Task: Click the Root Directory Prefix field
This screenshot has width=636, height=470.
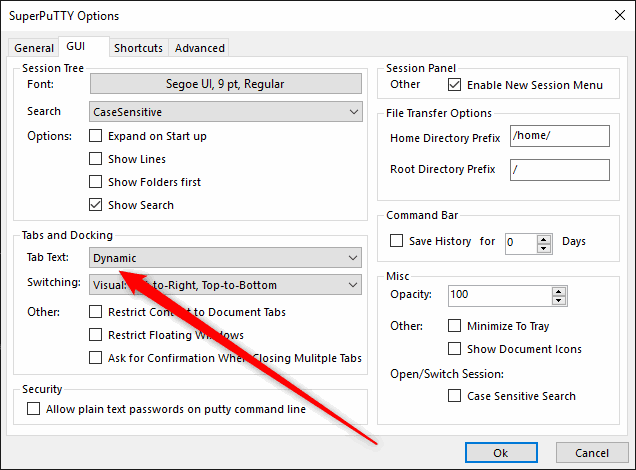Action: 559,170
